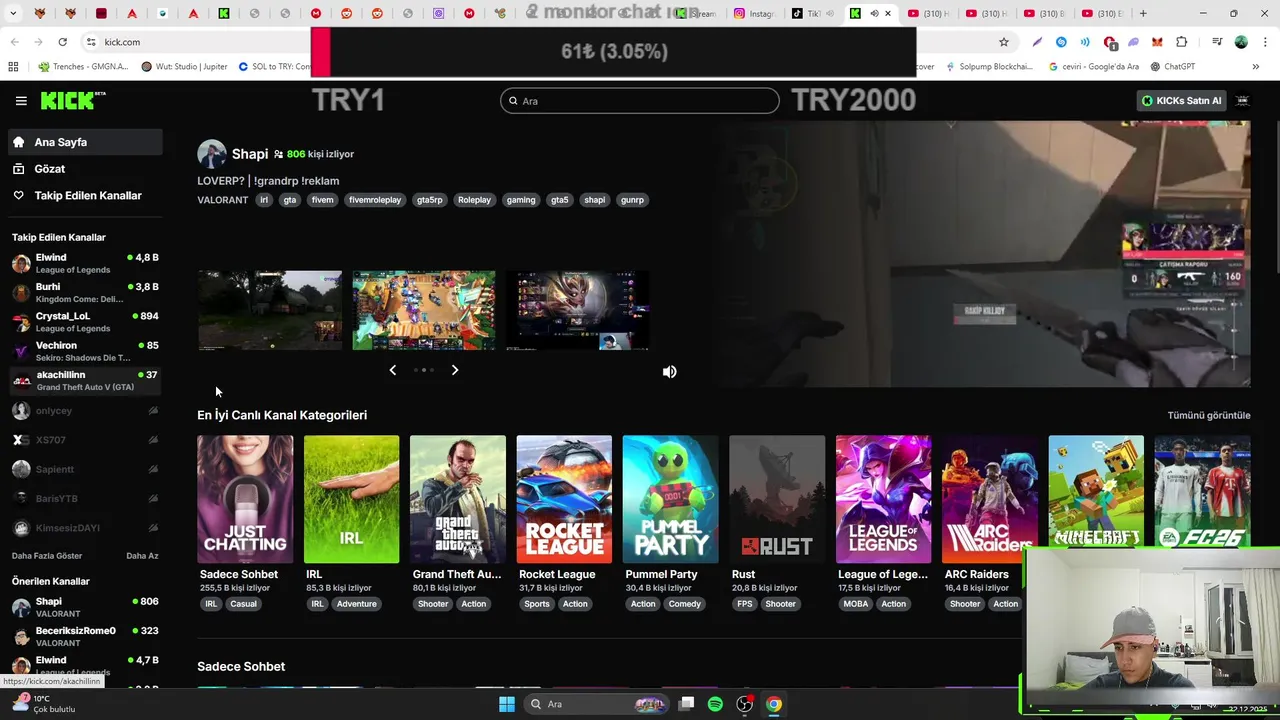Open Gözat in the sidebar
The width and height of the screenshot is (1280, 720).
click(x=85, y=169)
